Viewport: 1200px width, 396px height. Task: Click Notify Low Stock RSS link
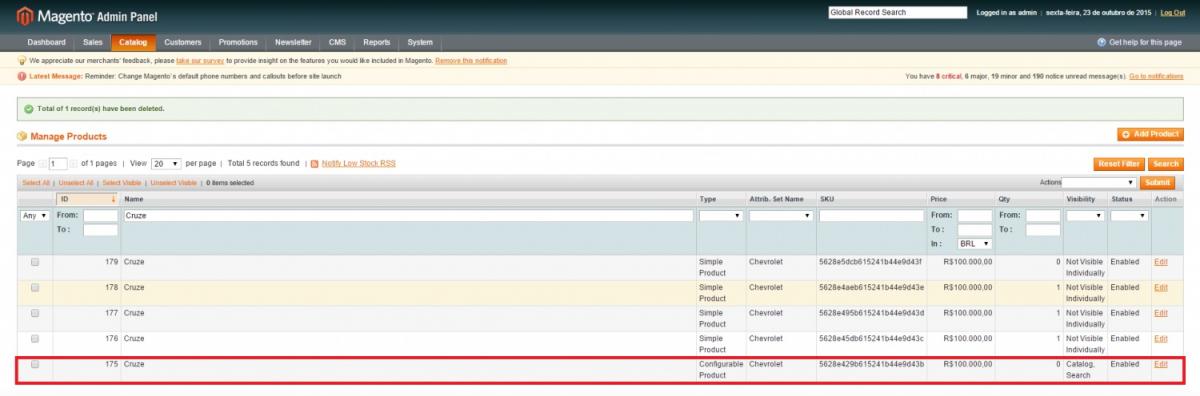pyautogui.click(x=358, y=163)
